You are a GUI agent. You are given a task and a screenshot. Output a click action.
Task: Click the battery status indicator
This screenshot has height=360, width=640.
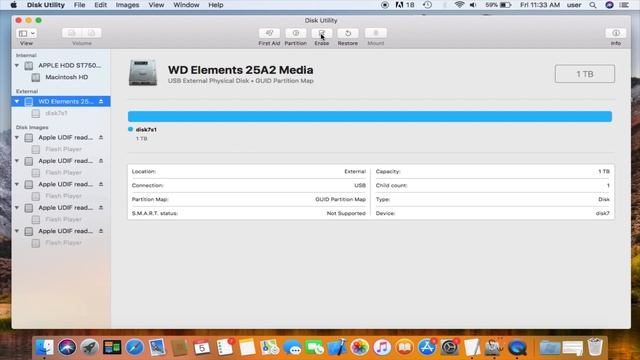click(x=498, y=5)
